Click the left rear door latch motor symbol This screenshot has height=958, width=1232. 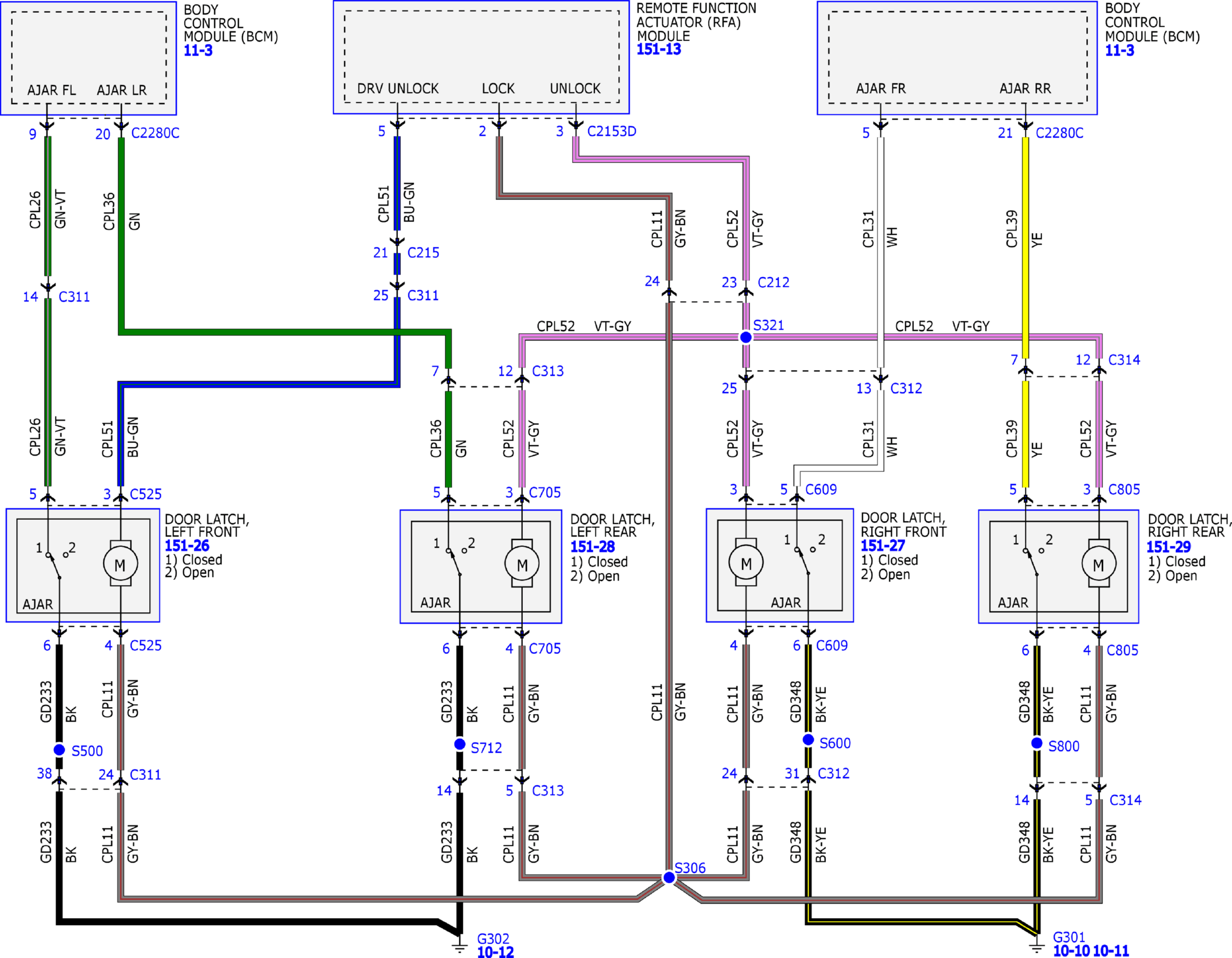point(522,564)
